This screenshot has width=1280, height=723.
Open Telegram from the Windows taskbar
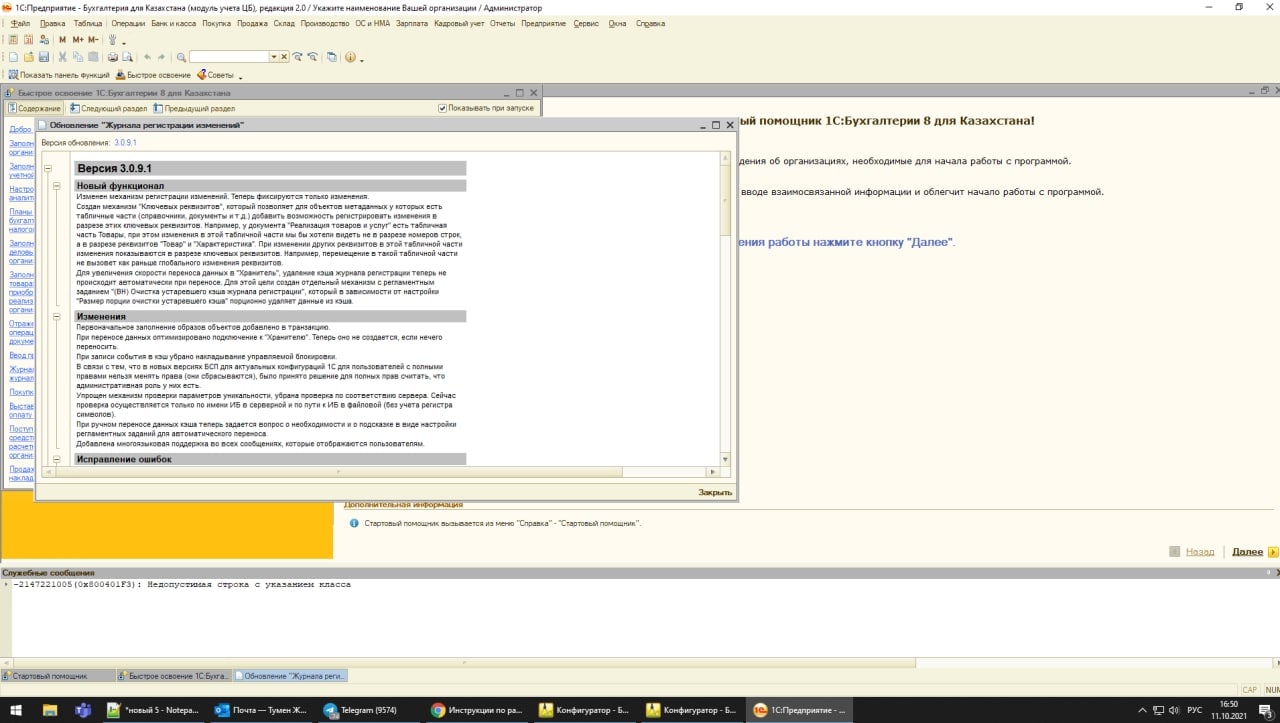coord(371,710)
